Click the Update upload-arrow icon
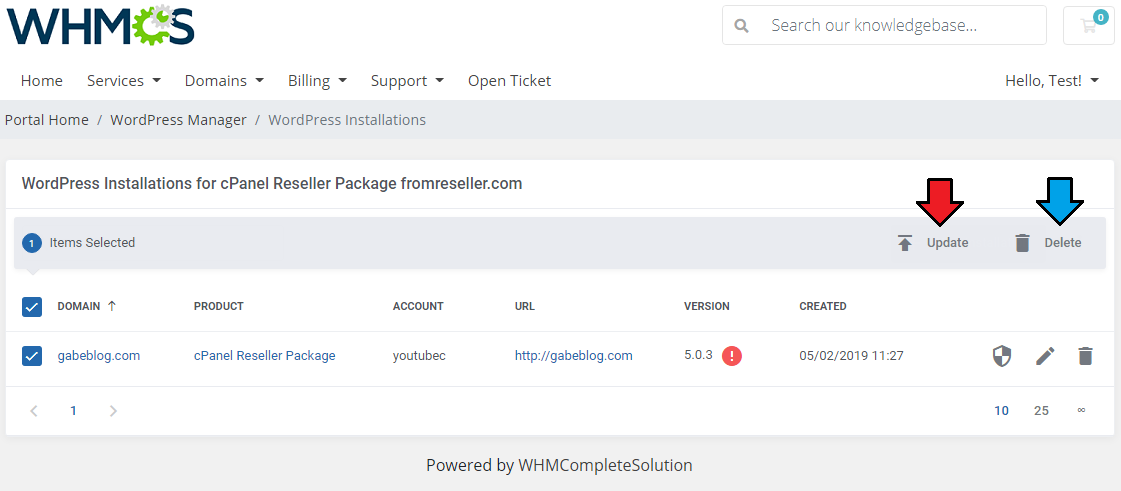The width and height of the screenshot is (1121, 491). pyautogui.click(x=905, y=243)
